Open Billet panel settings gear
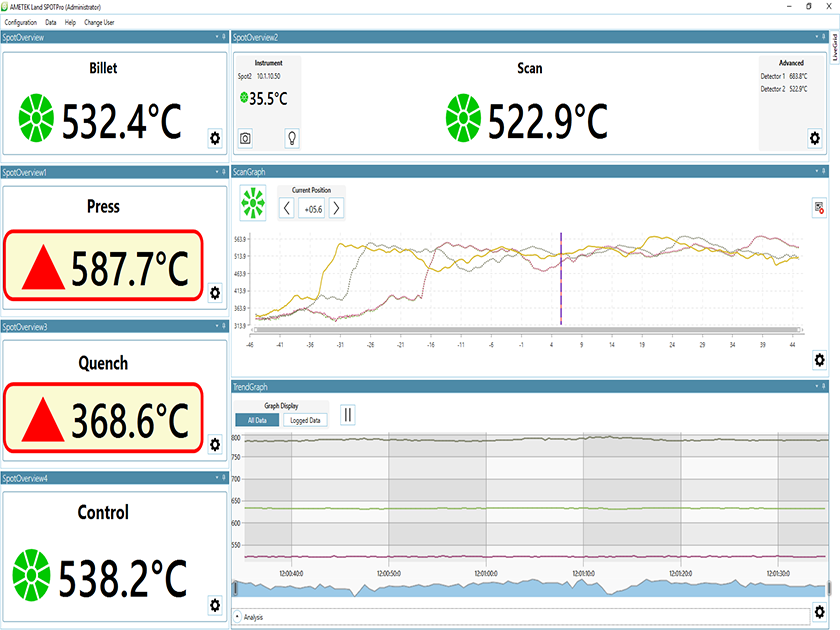The height and width of the screenshot is (630, 840). 214,138
